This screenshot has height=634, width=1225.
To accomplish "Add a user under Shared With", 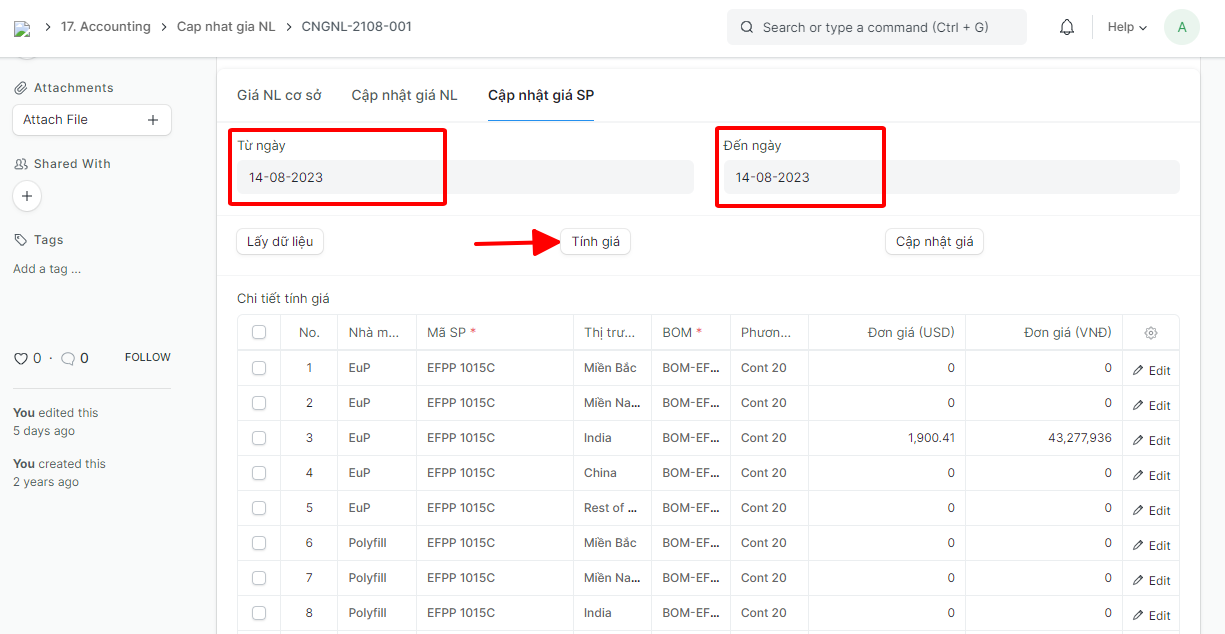I will 27,196.
